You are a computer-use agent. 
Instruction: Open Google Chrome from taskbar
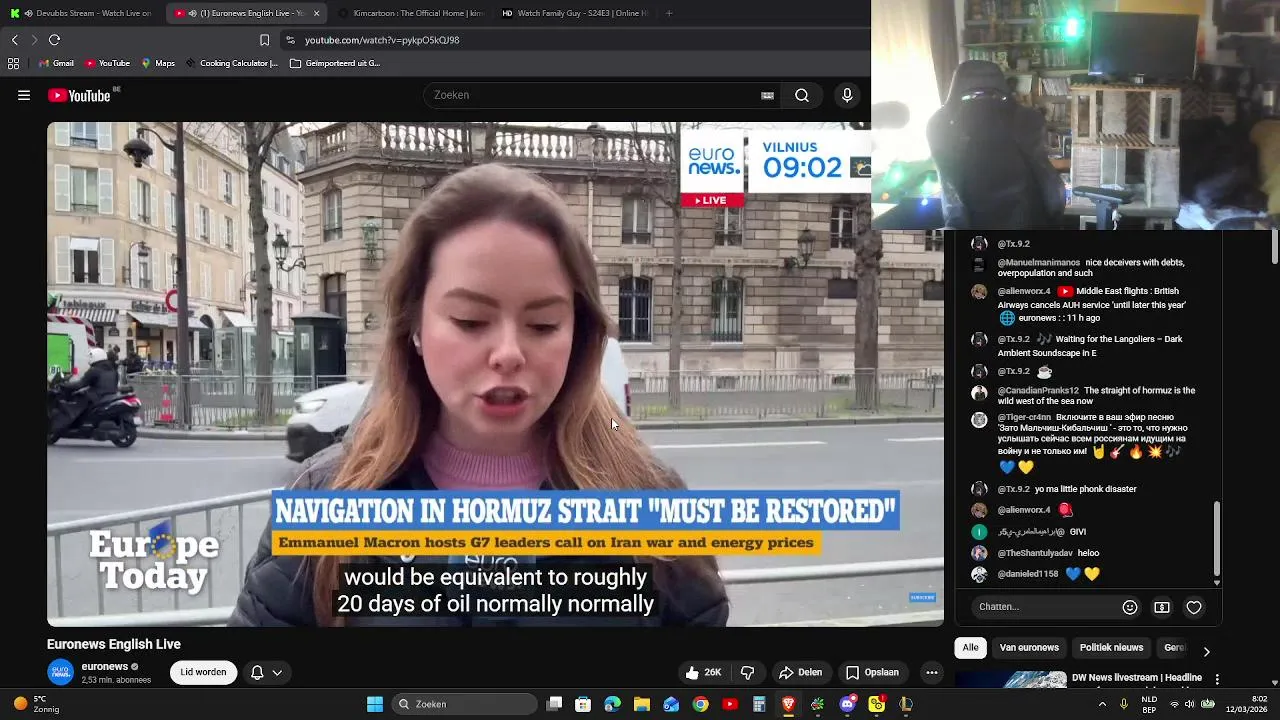point(701,704)
